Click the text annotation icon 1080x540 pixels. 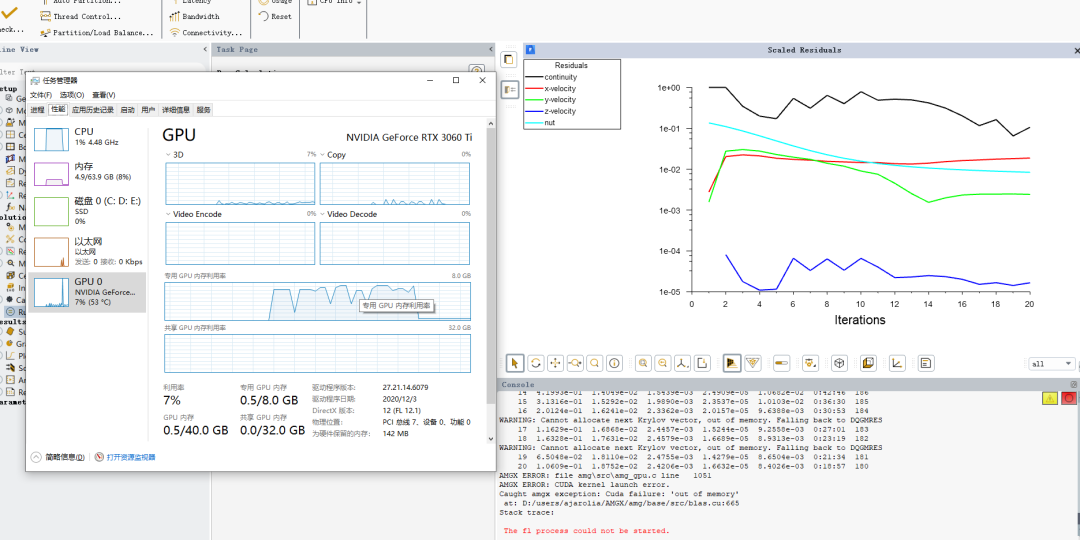[926, 363]
